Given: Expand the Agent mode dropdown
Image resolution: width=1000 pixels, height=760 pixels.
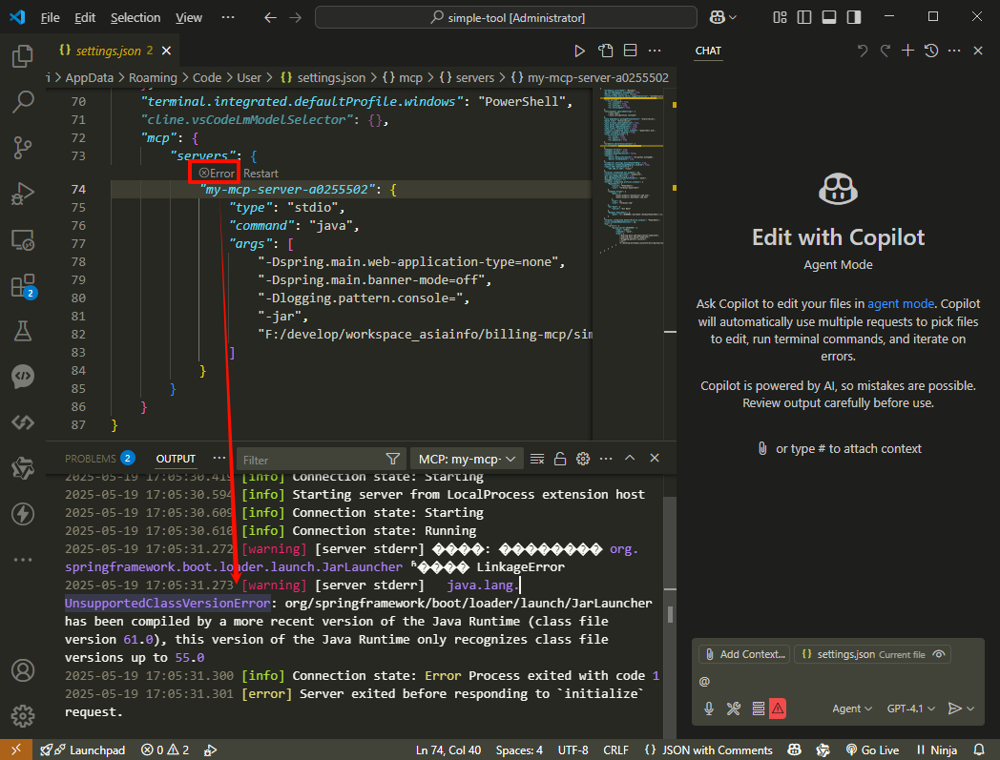Looking at the screenshot, I should click(x=853, y=708).
